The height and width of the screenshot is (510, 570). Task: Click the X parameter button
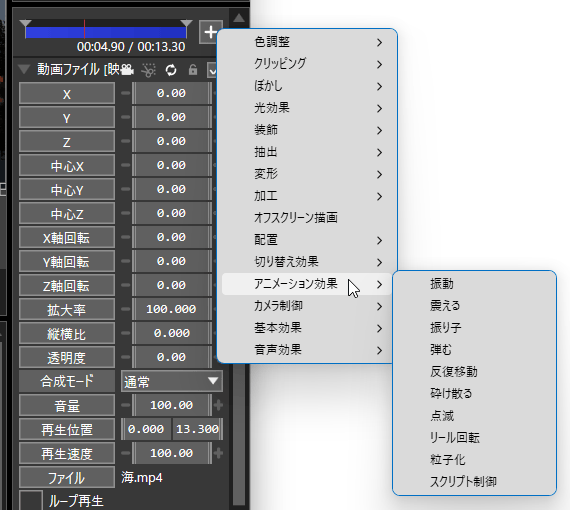(67, 93)
